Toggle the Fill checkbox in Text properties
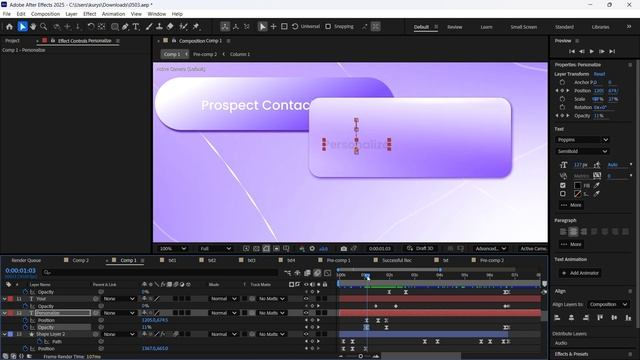Screen dimensions: 640x360 563,186
